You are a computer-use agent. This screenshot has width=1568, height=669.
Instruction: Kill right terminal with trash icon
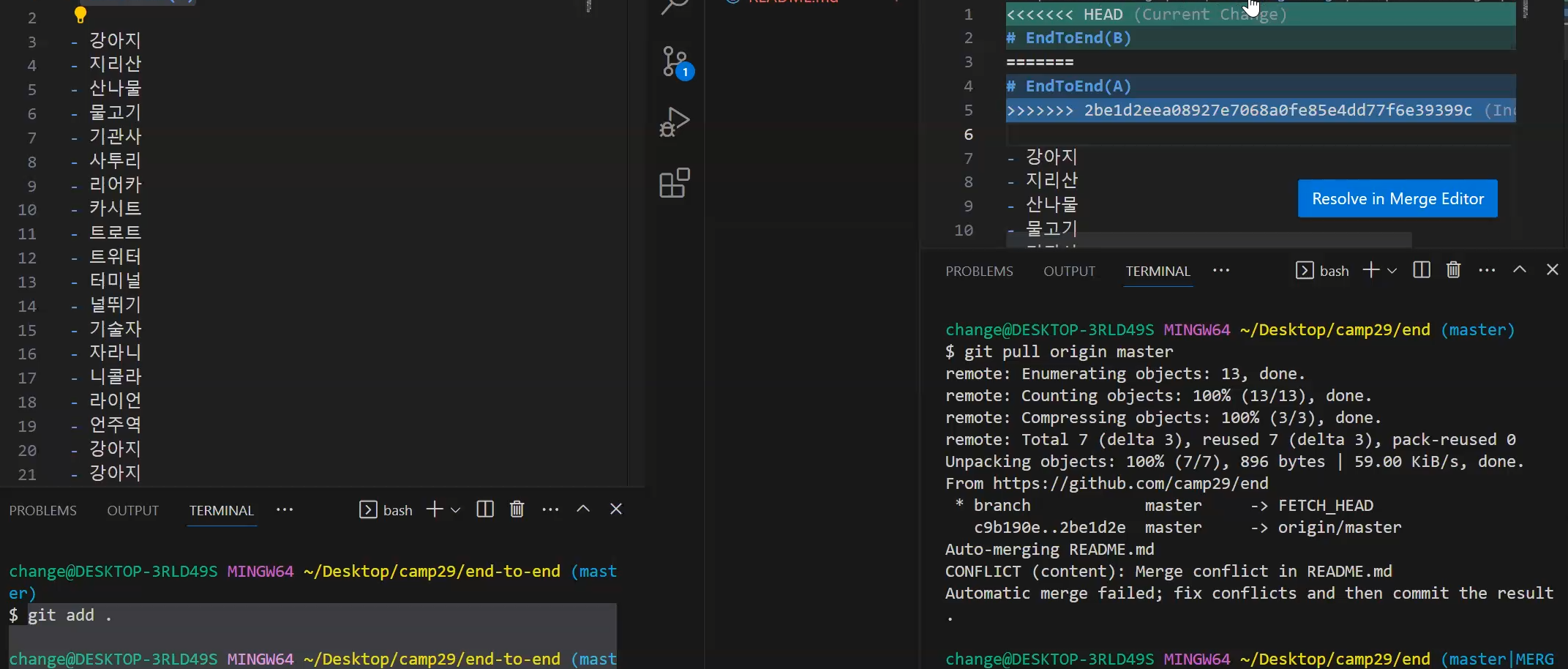[1453, 270]
